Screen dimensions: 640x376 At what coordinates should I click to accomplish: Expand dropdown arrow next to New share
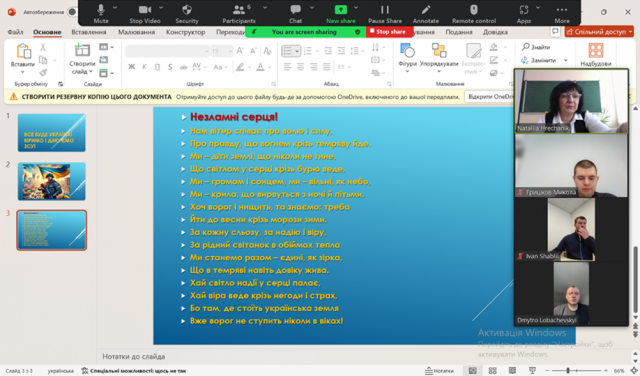point(356,8)
